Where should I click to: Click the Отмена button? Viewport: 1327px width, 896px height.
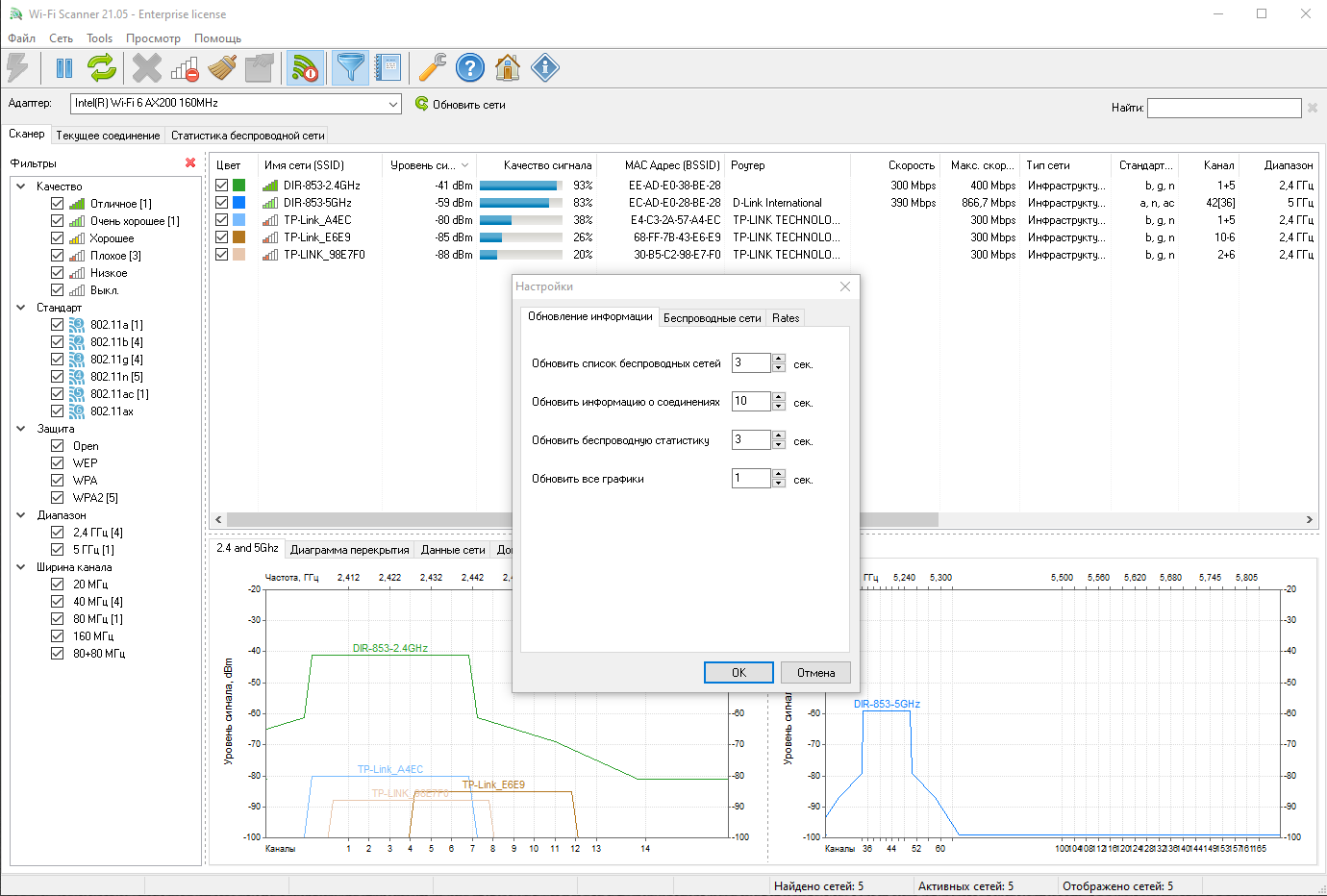click(x=815, y=673)
